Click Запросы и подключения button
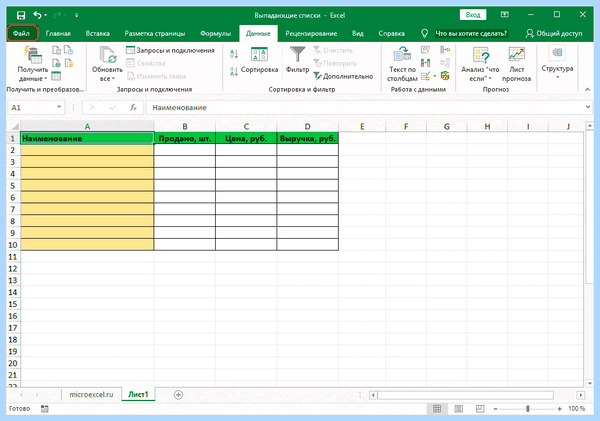This screenshot has width=600, height=421. (170, 50)
